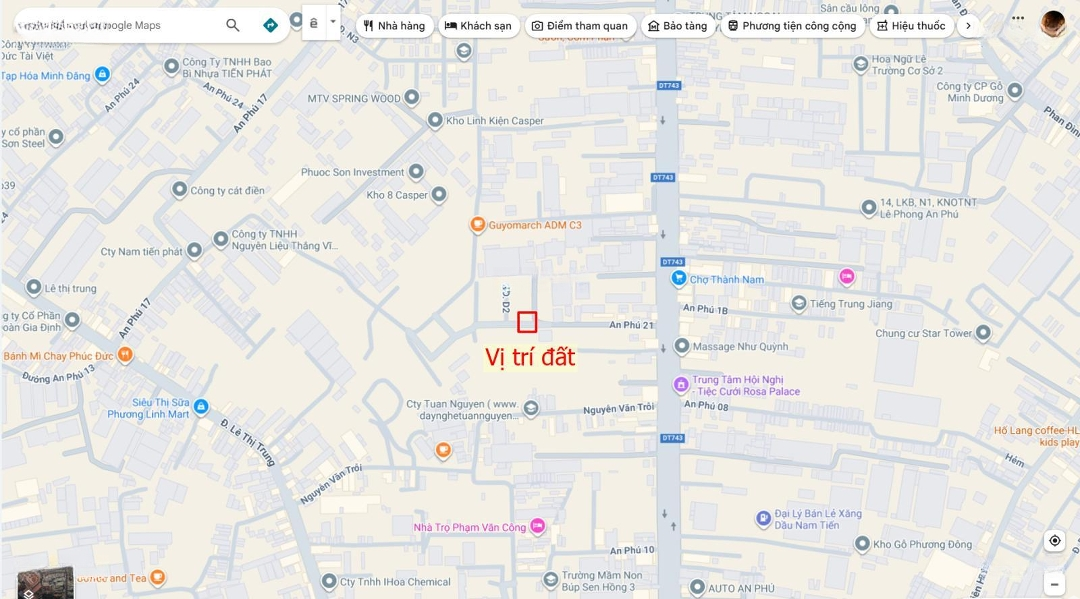Select the Siêu Thị Sữa Phương Linh Mart marker
Viewport: 1080px width, 599px height.
click(201, 406)
